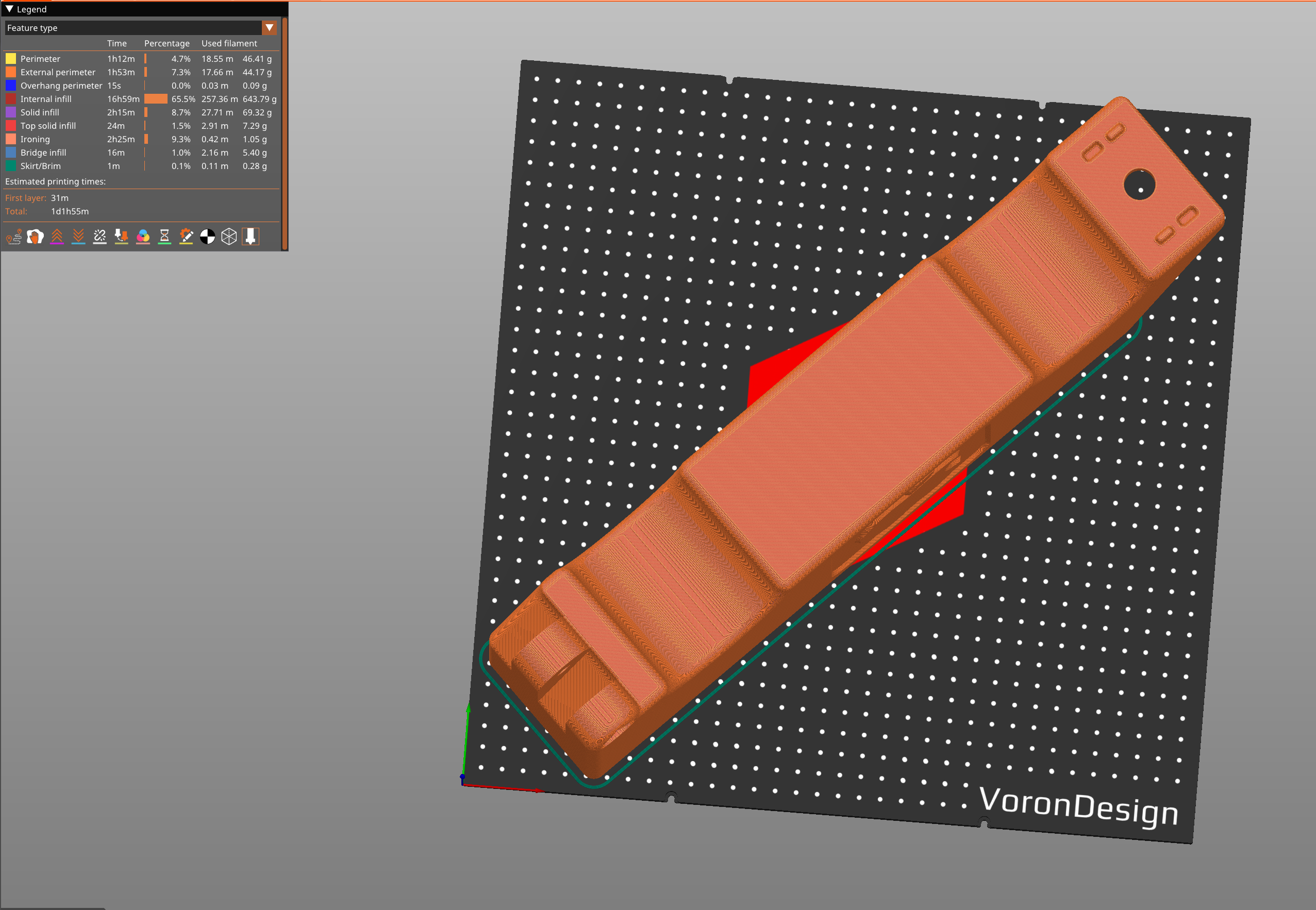Toggle center of gravity marker icon
This screenshot has width=1316, height=910.
coord(208,237)
